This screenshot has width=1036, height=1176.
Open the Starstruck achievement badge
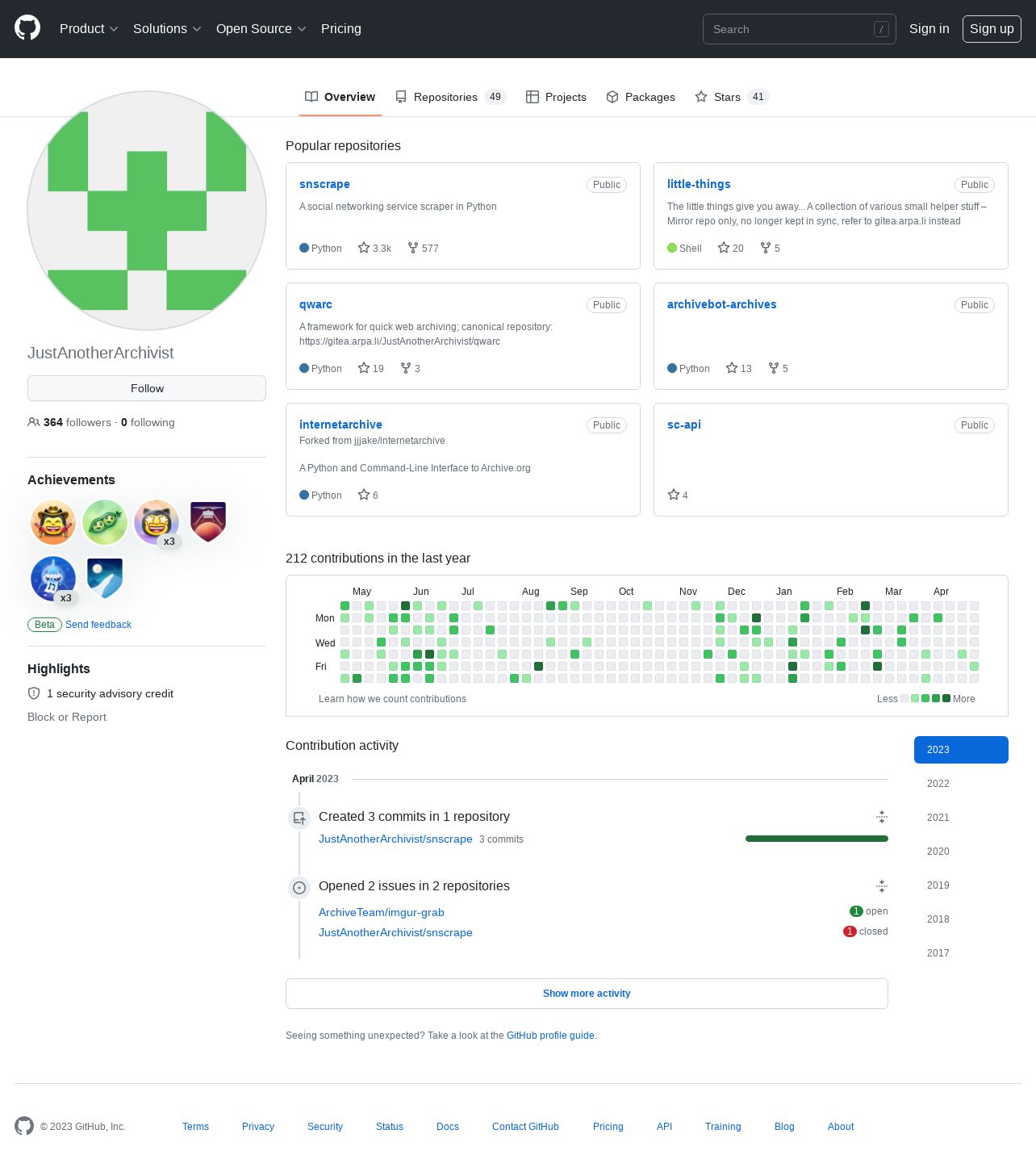click(157, 522)
